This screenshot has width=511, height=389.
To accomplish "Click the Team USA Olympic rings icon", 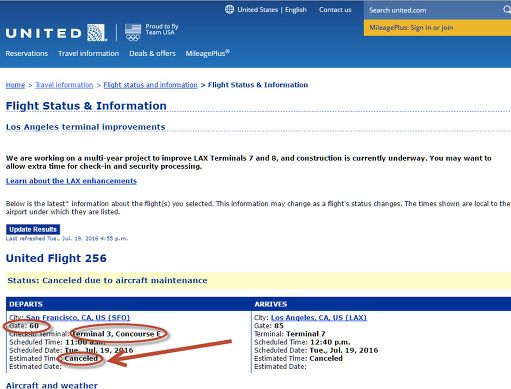I will (x=133, y=32).
